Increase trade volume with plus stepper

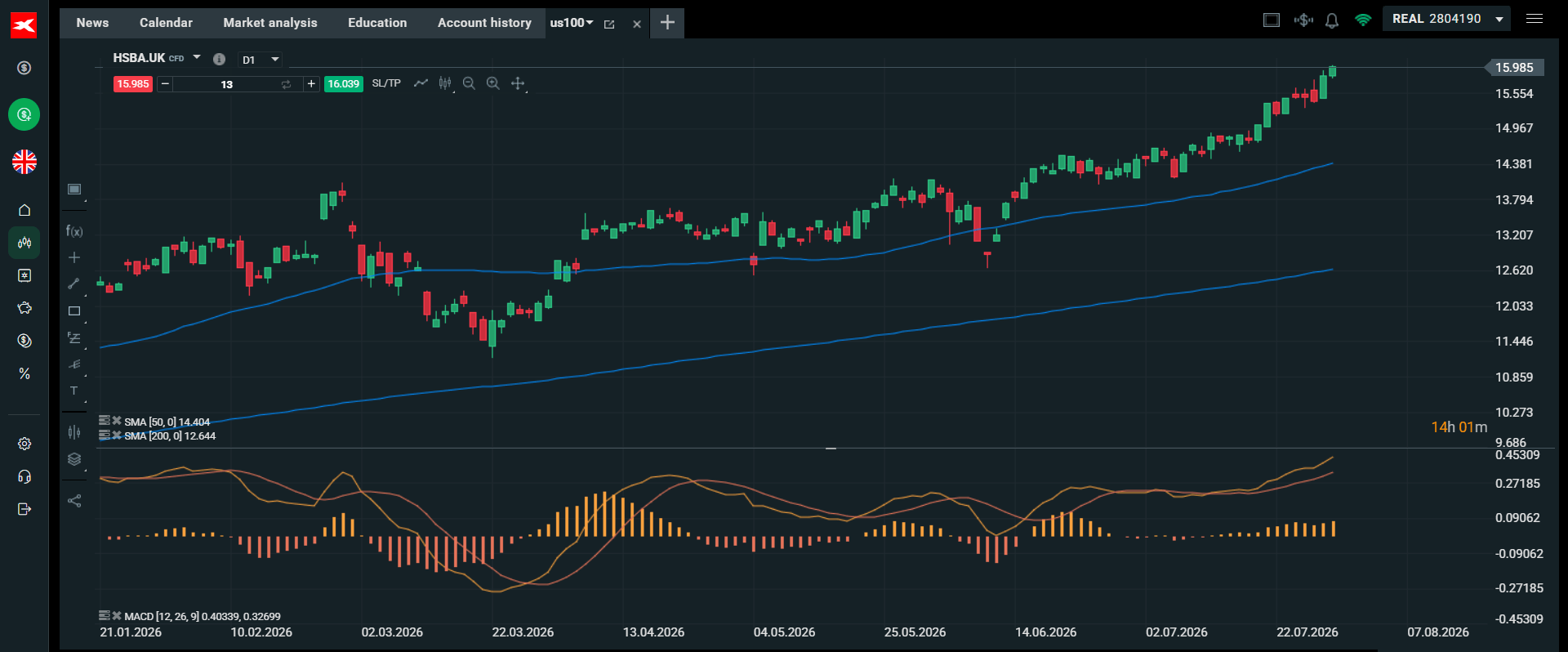click(311, 84)
